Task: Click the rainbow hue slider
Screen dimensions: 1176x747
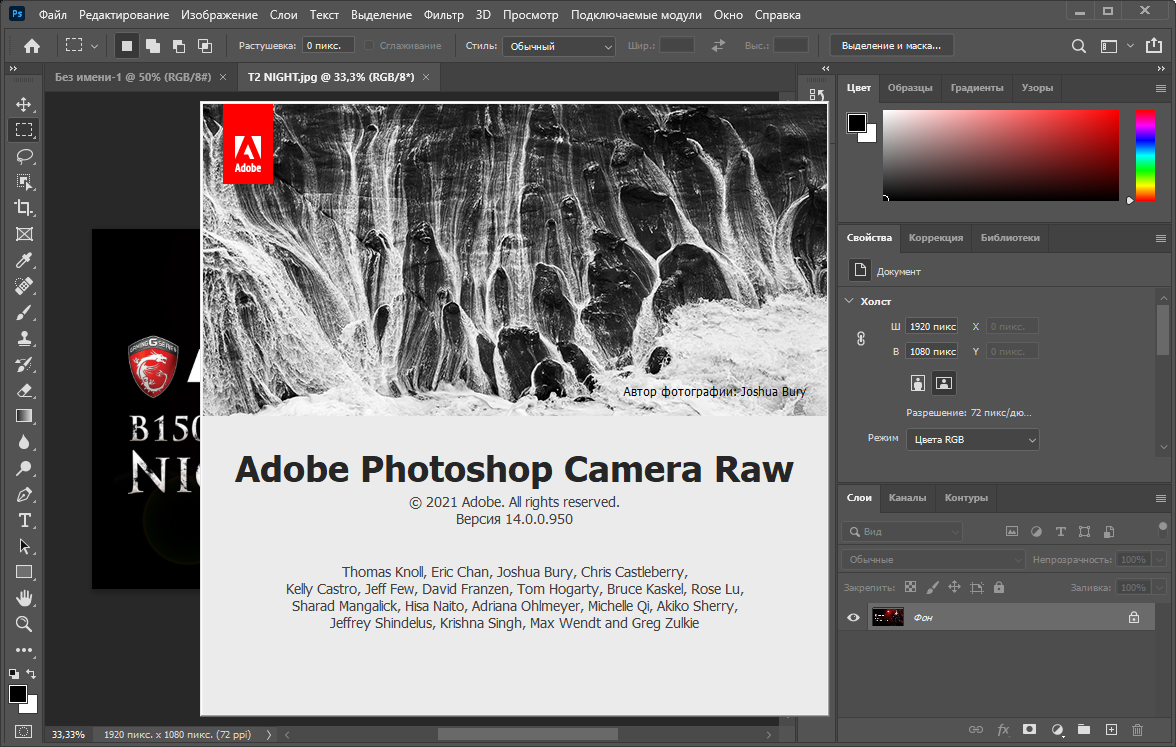Action: click(x=1144, y=155)
